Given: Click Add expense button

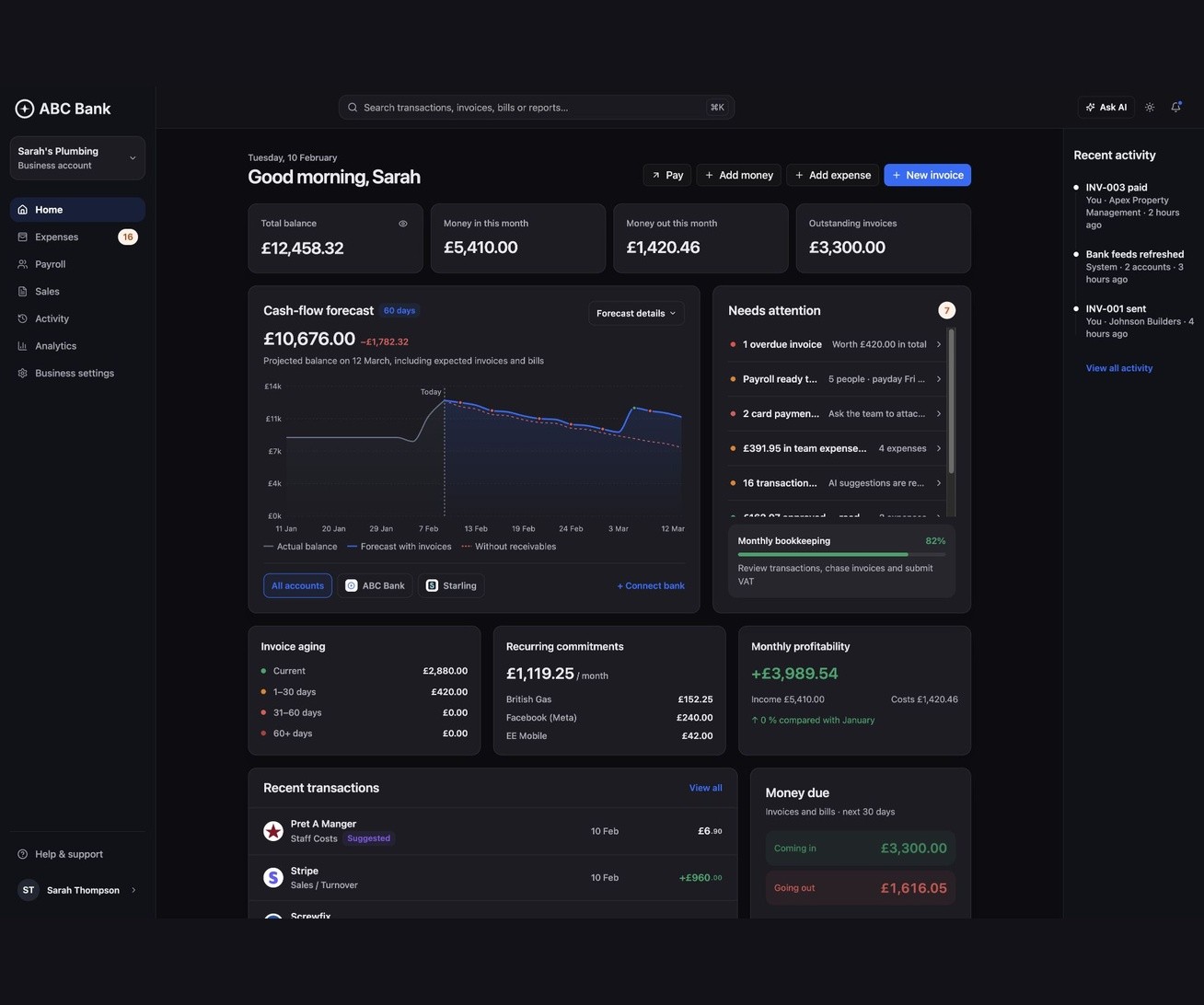Looking at the screenshot, I should pyautogui.click(x=832, y=175).
